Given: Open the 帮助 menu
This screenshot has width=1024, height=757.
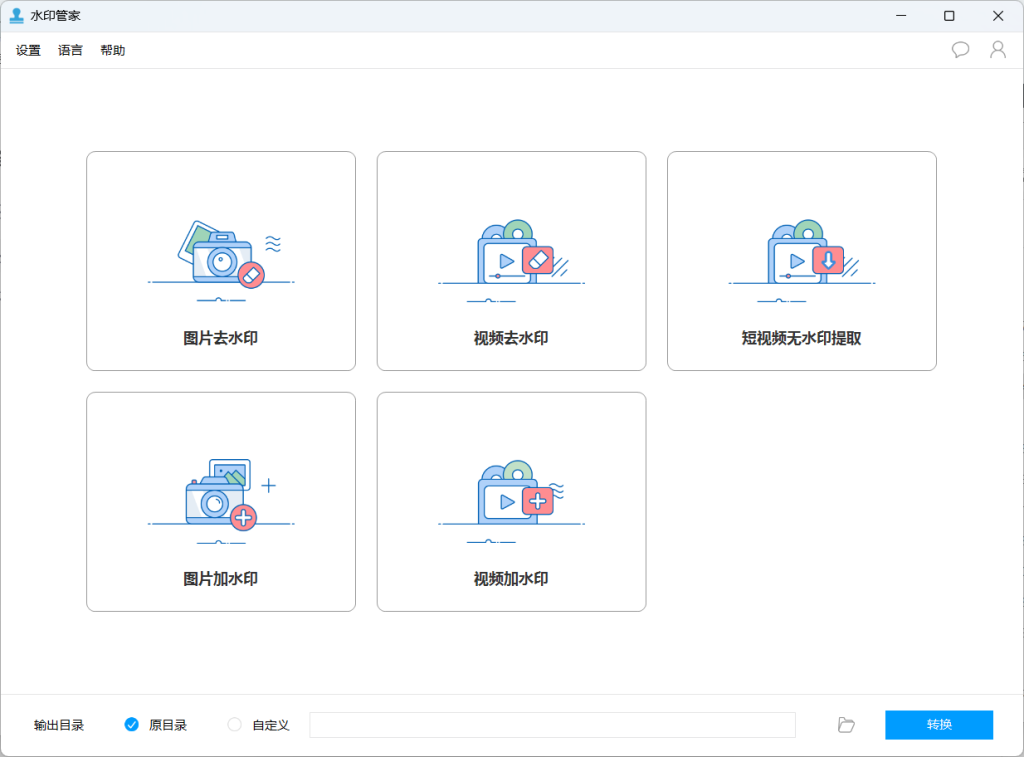Looking at the screenshot, I should pos(113,50).
